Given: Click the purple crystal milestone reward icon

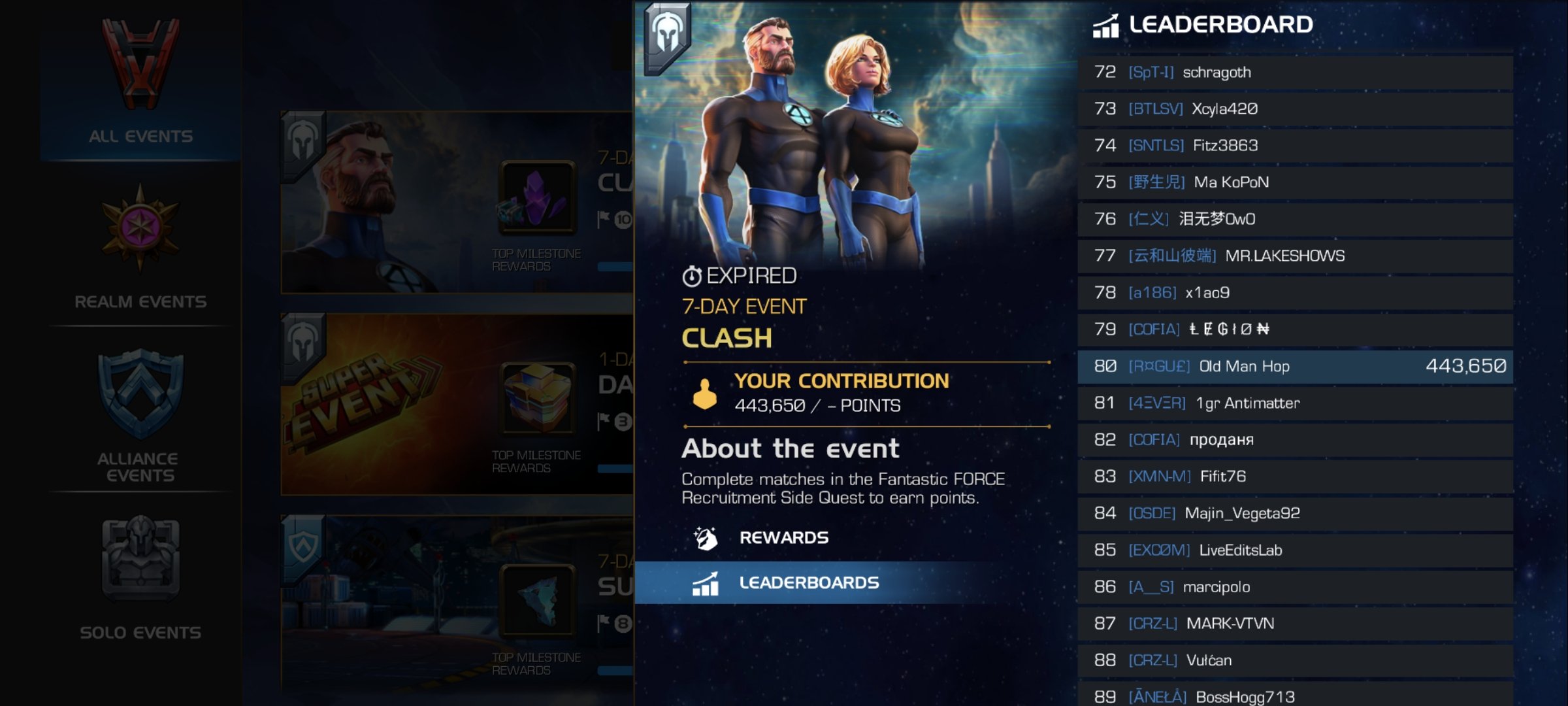Looking at the screenshot, I should (x=537, y=197).
